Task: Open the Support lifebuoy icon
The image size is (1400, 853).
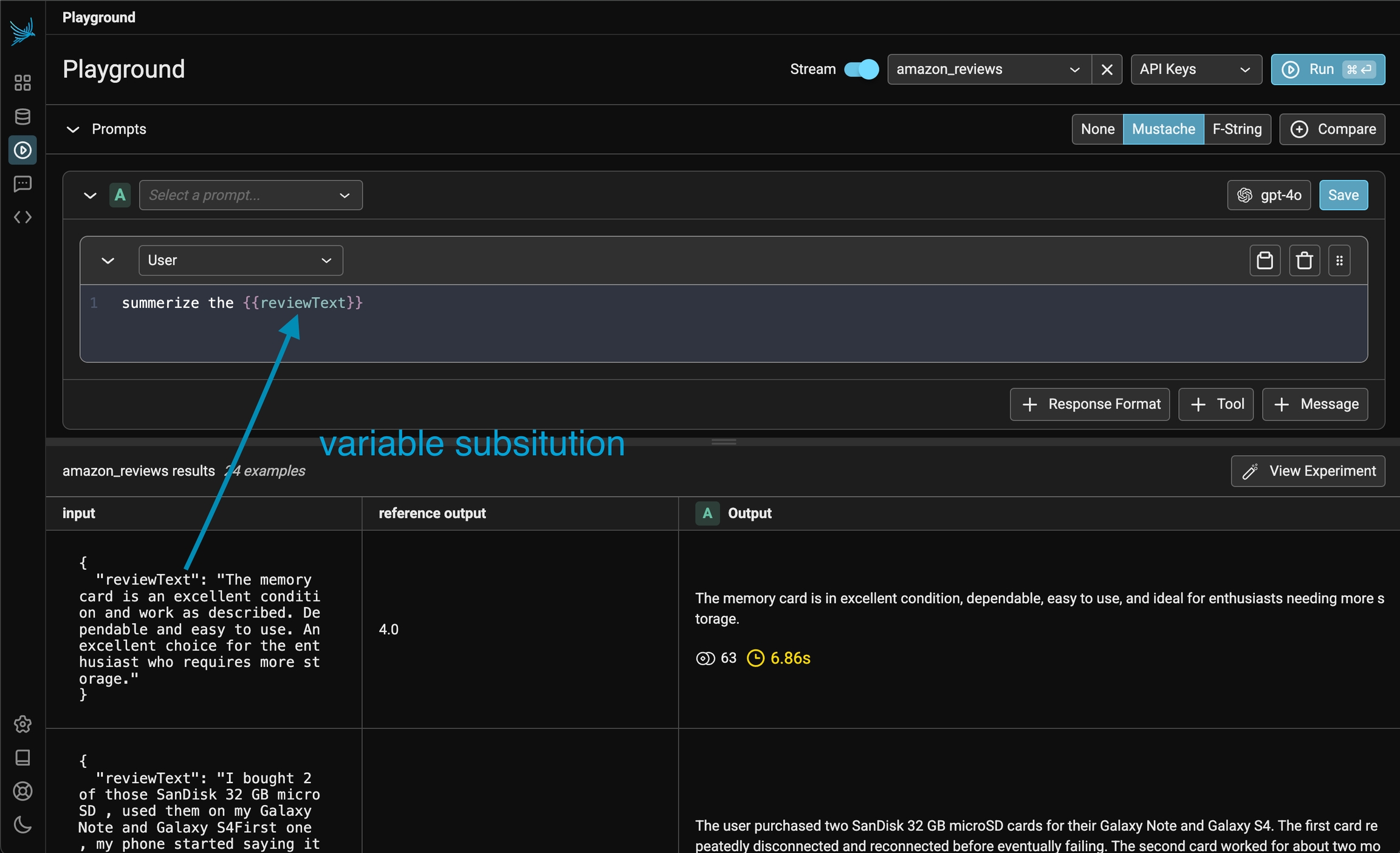Action: (x=22, y=791)
